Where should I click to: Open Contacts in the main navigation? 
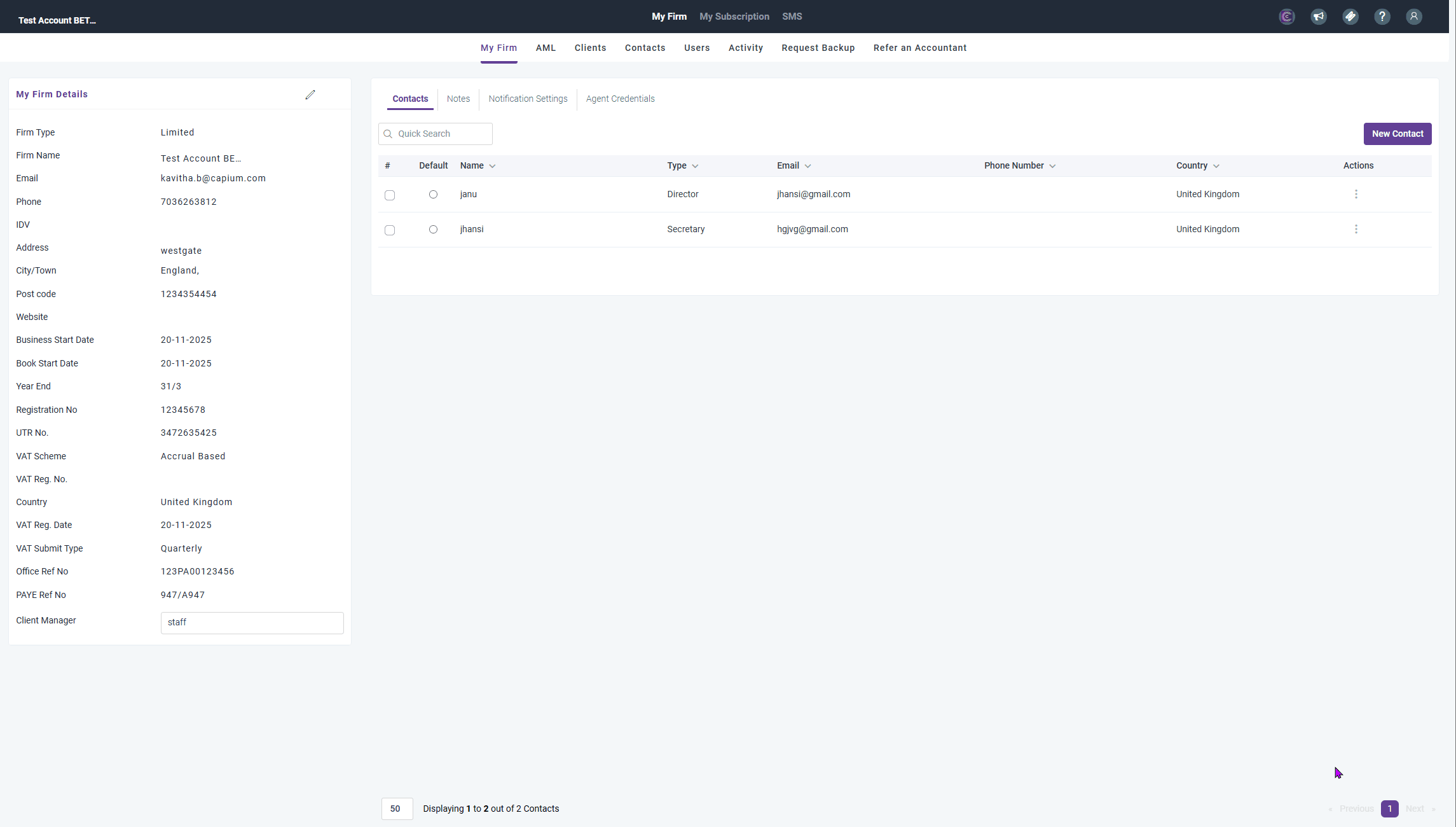(645, 48)
